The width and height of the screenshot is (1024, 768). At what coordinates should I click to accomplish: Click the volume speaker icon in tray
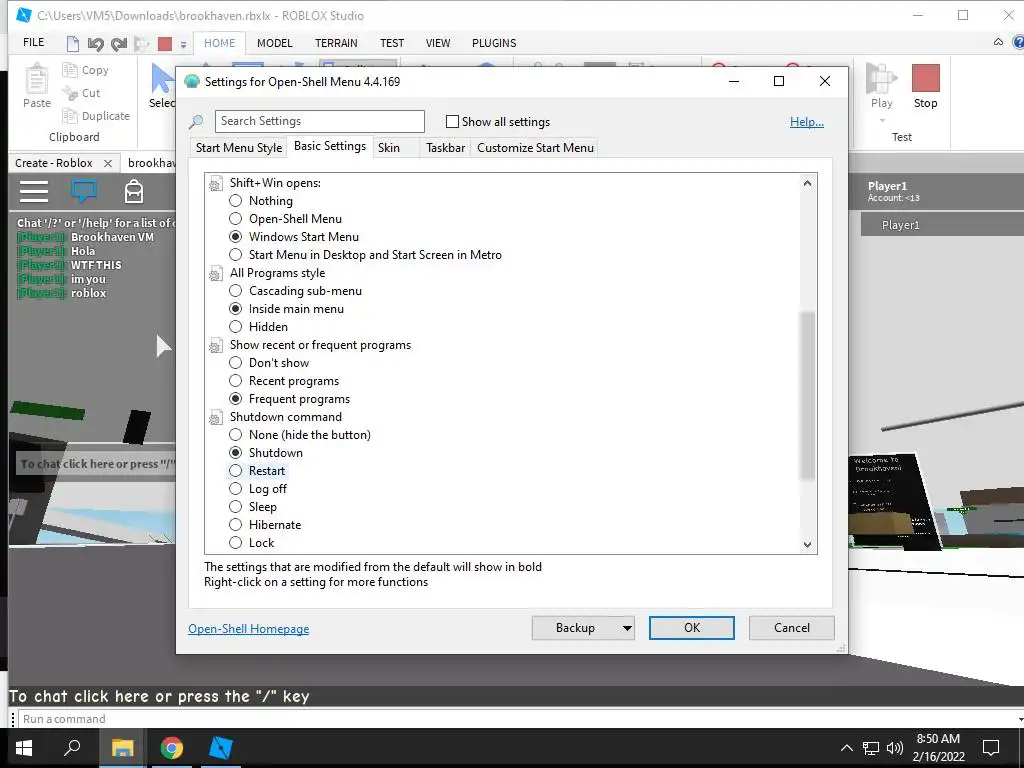pyautogui.click(x=895, y=748)
